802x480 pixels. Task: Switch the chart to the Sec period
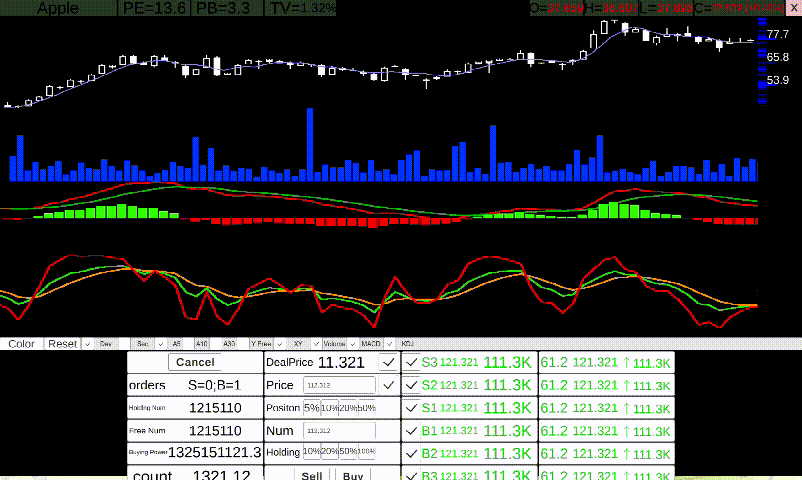click(143, 344)
